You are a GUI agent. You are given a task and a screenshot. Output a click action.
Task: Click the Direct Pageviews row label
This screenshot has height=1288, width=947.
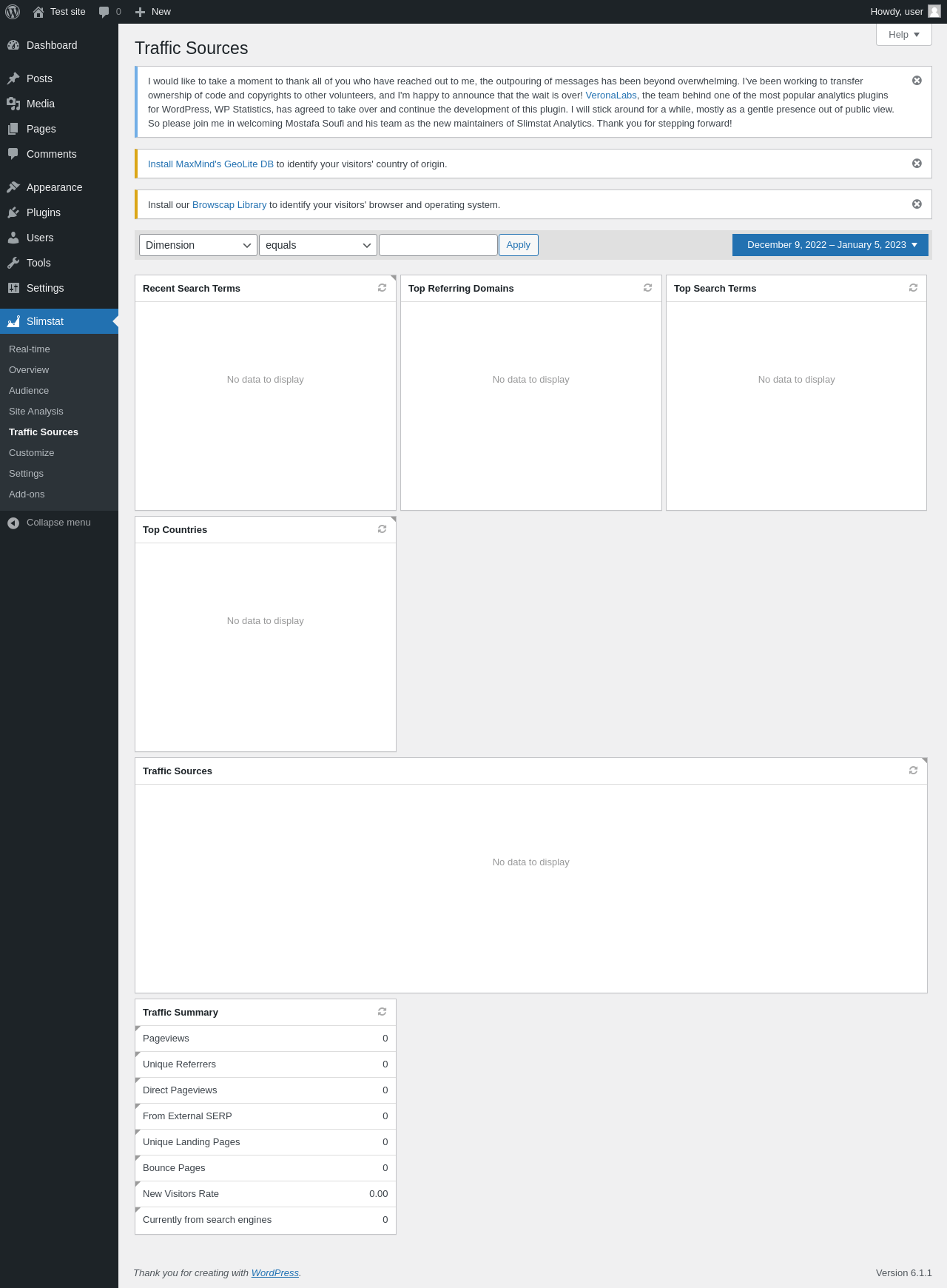click(180, 1090)
